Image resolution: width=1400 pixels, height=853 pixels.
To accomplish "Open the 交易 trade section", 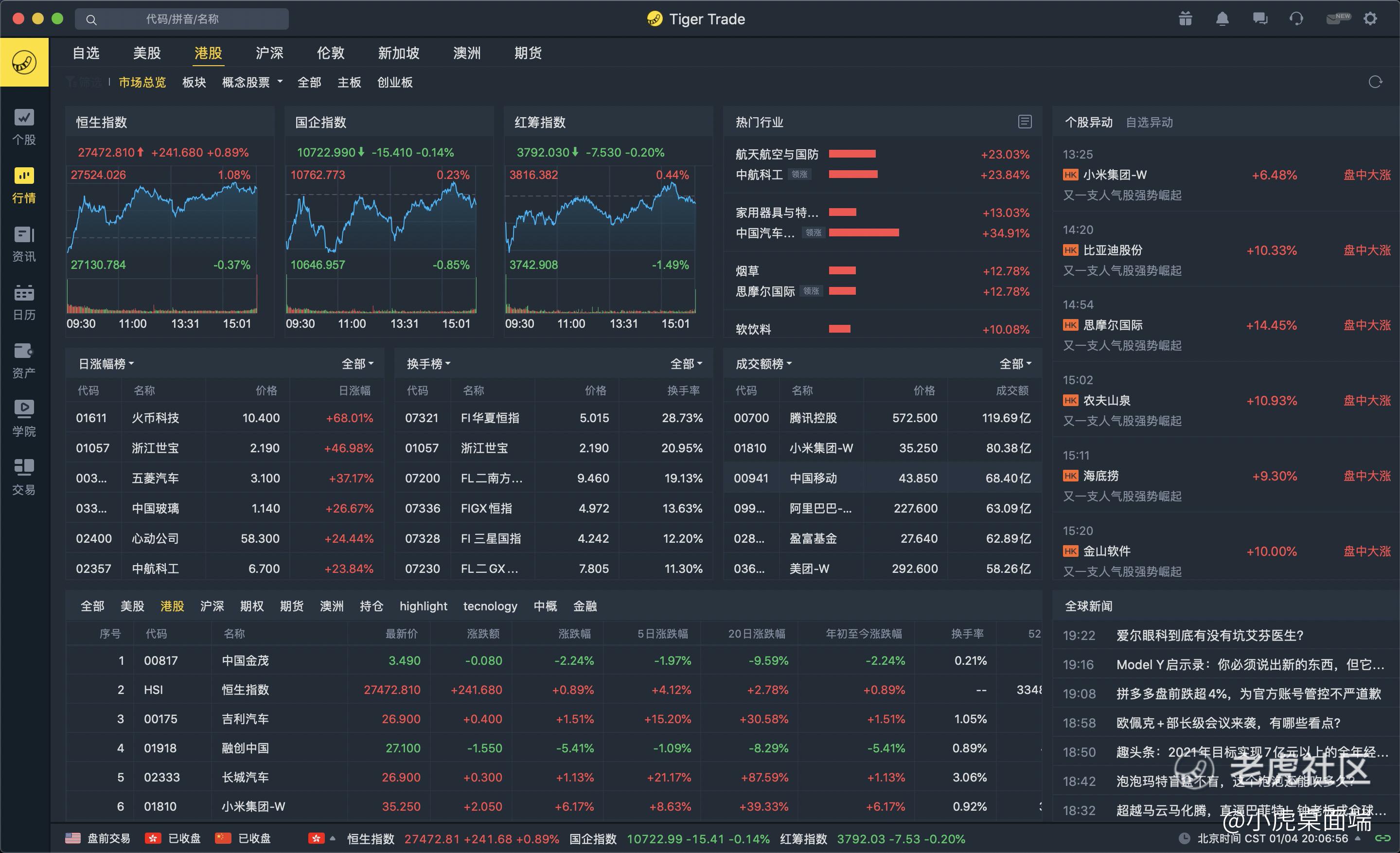I will pos(24,478).
